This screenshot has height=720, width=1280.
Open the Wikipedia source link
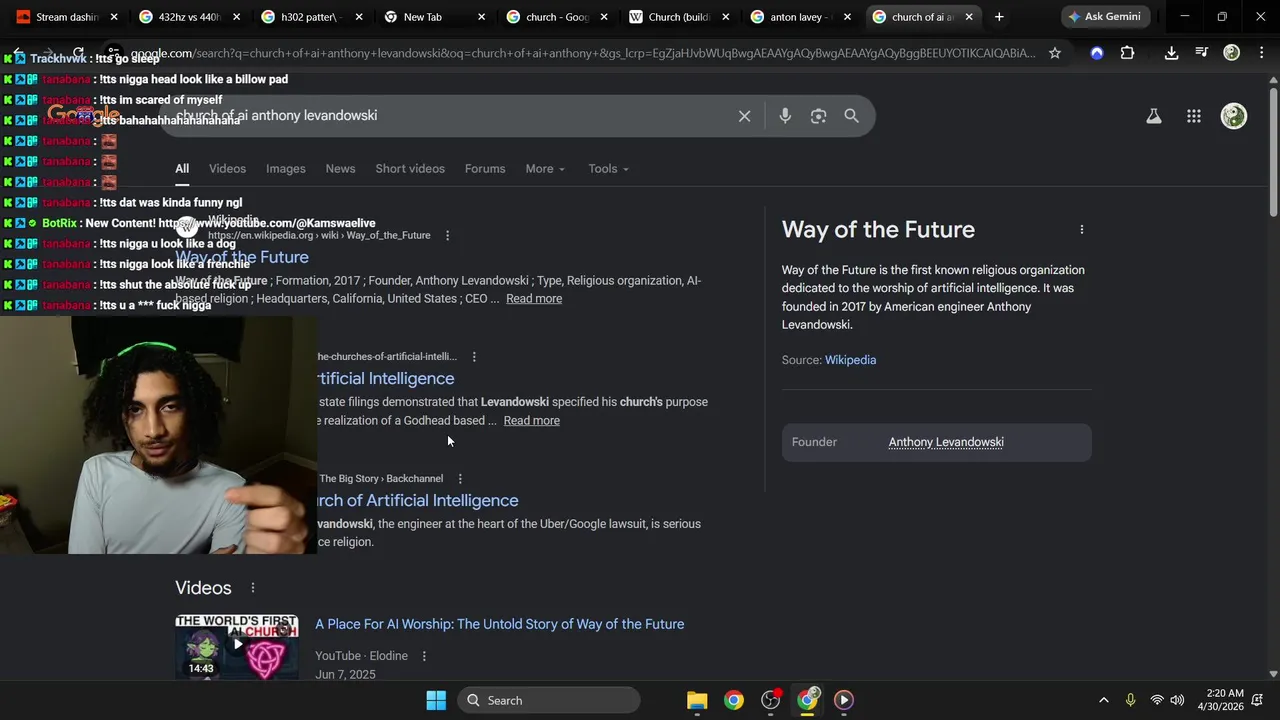point(850,360)
